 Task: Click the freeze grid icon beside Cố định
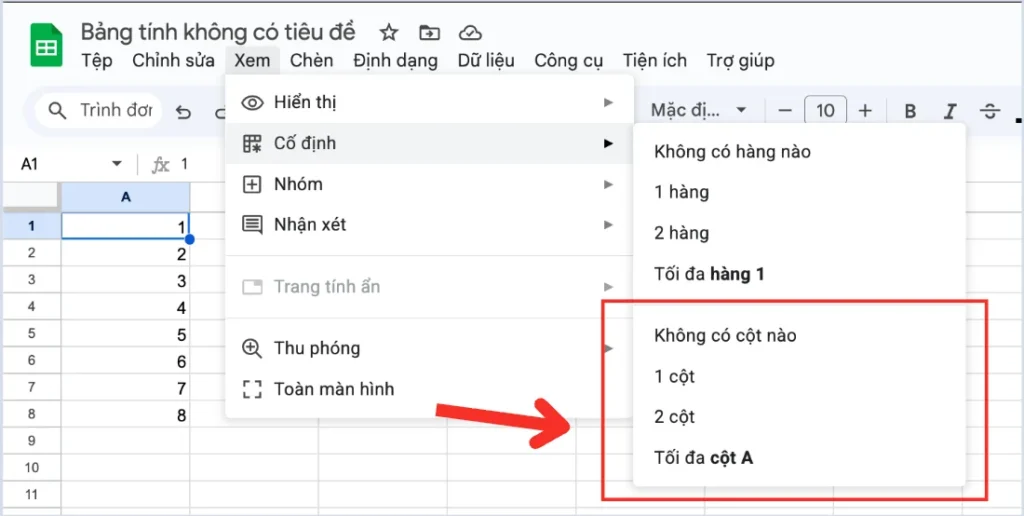click(252, 144)
